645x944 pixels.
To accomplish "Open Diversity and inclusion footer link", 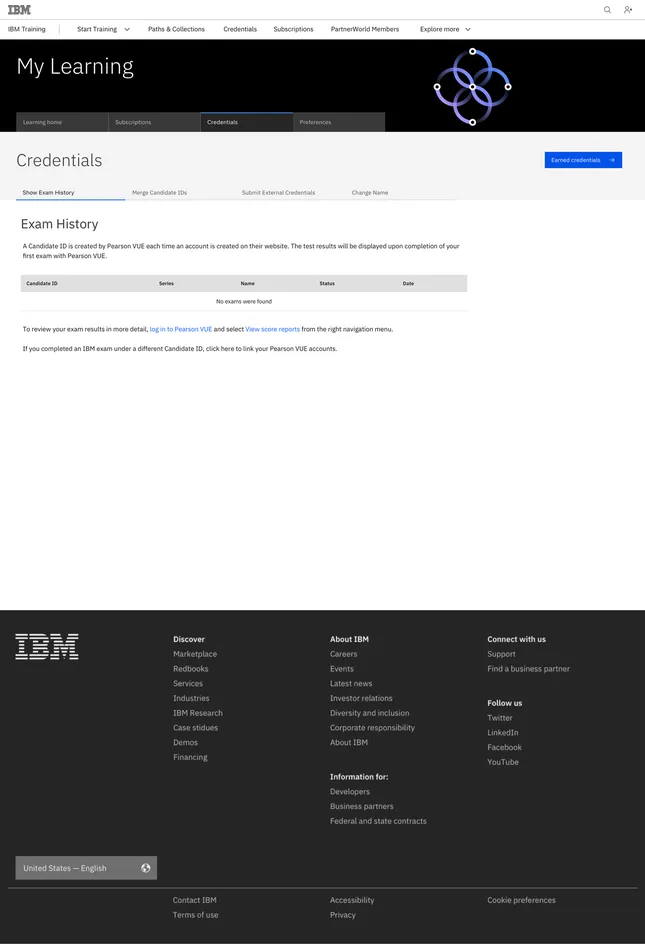I will point(370,713).
